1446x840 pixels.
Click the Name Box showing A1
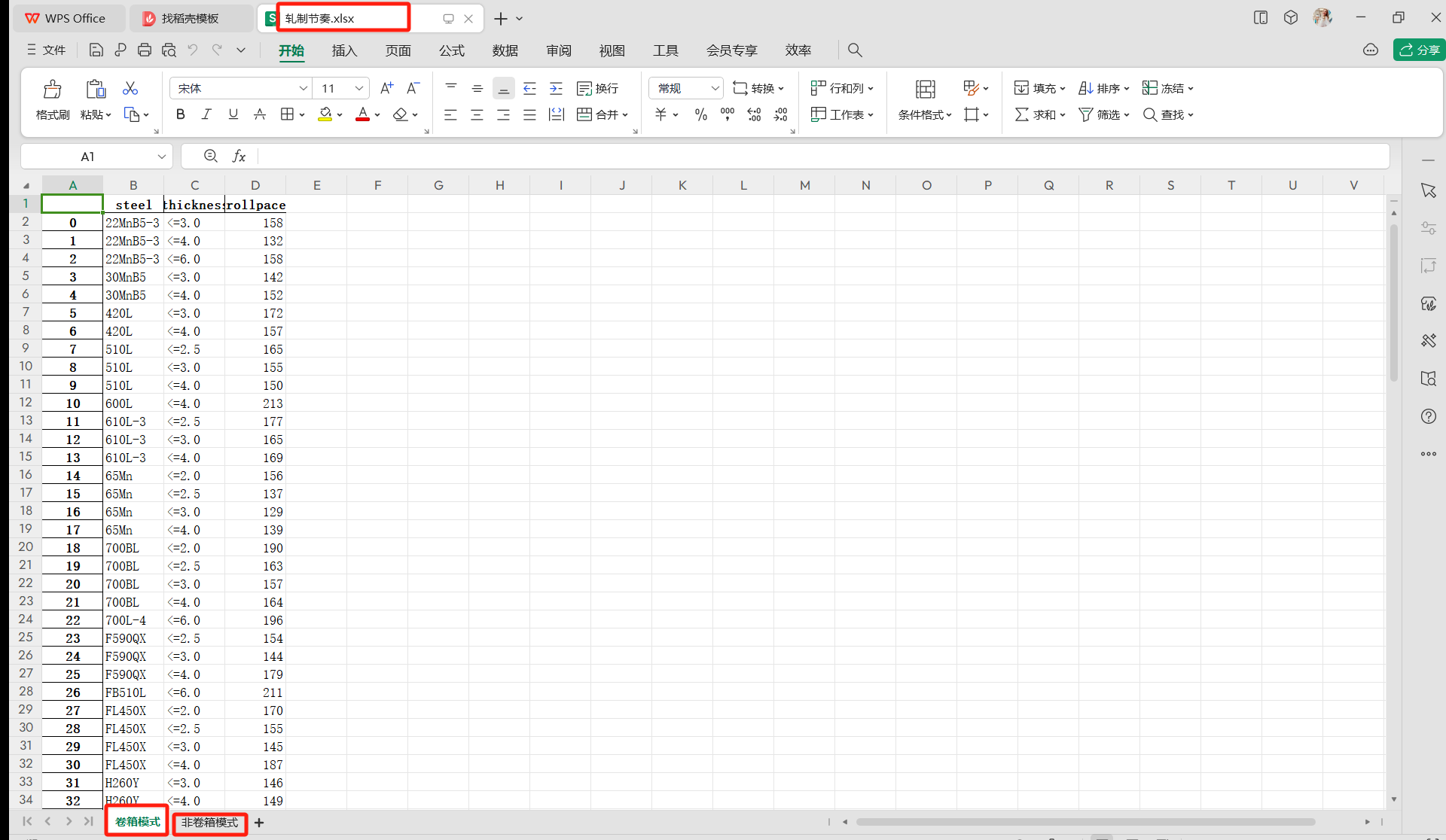coord(87,156)
